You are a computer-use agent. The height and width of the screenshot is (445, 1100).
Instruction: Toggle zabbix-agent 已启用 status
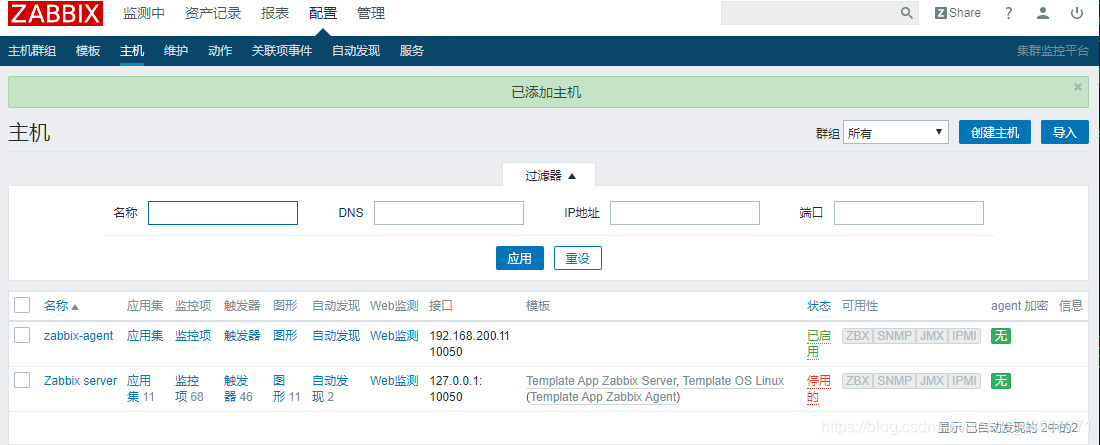click(x=819, y=343)
